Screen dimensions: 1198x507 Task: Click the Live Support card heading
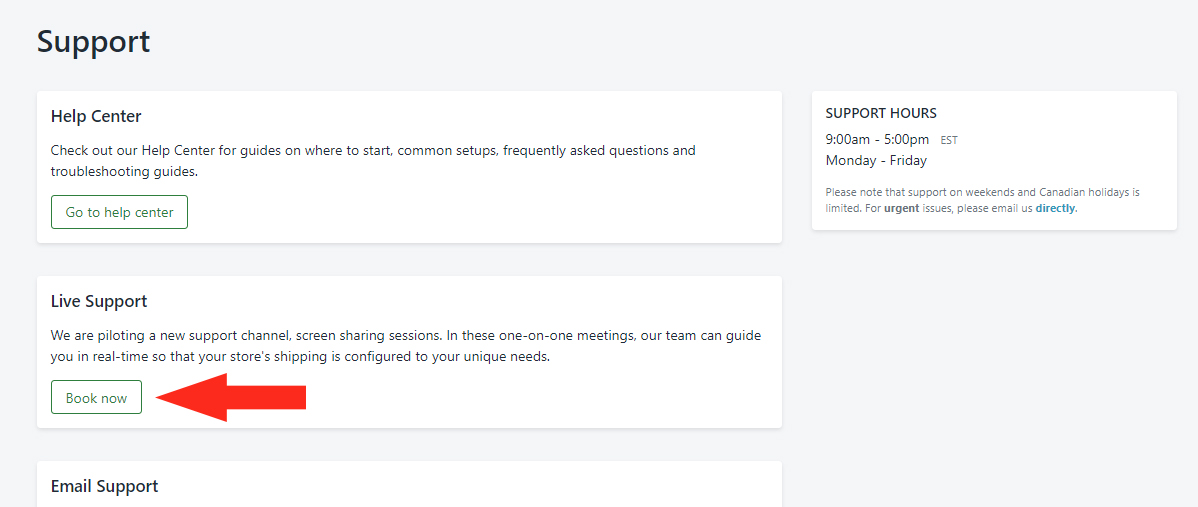click(99, 301)
